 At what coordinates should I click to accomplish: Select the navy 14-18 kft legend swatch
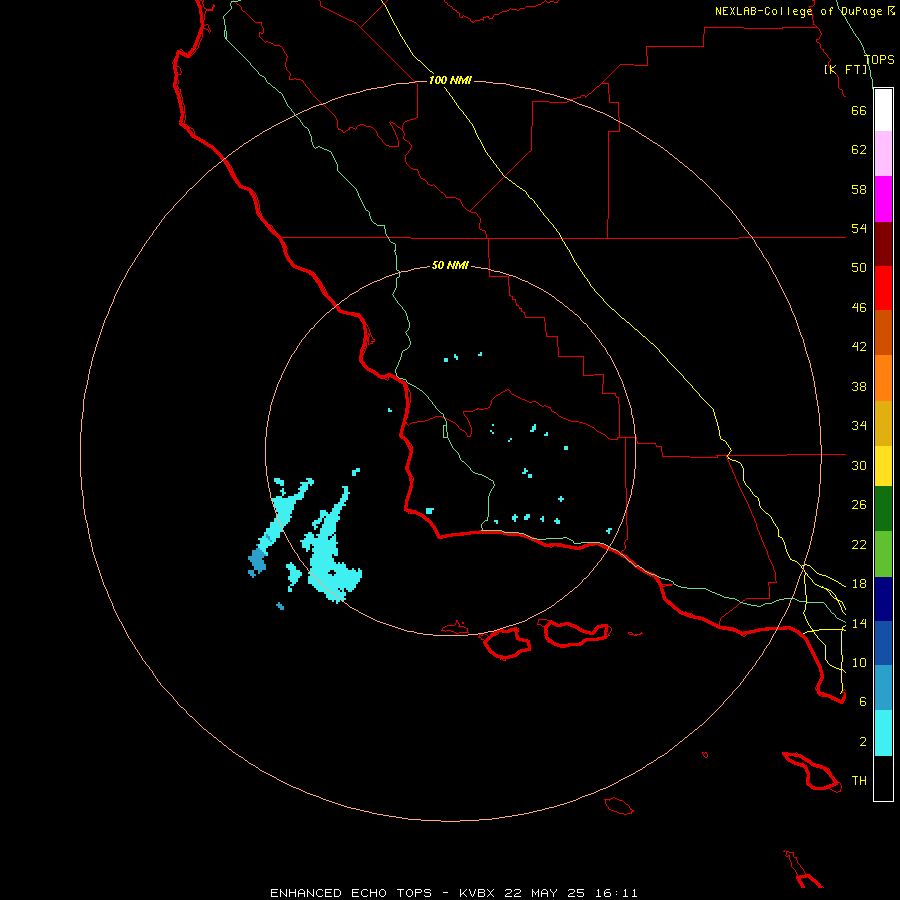point(883,599)
